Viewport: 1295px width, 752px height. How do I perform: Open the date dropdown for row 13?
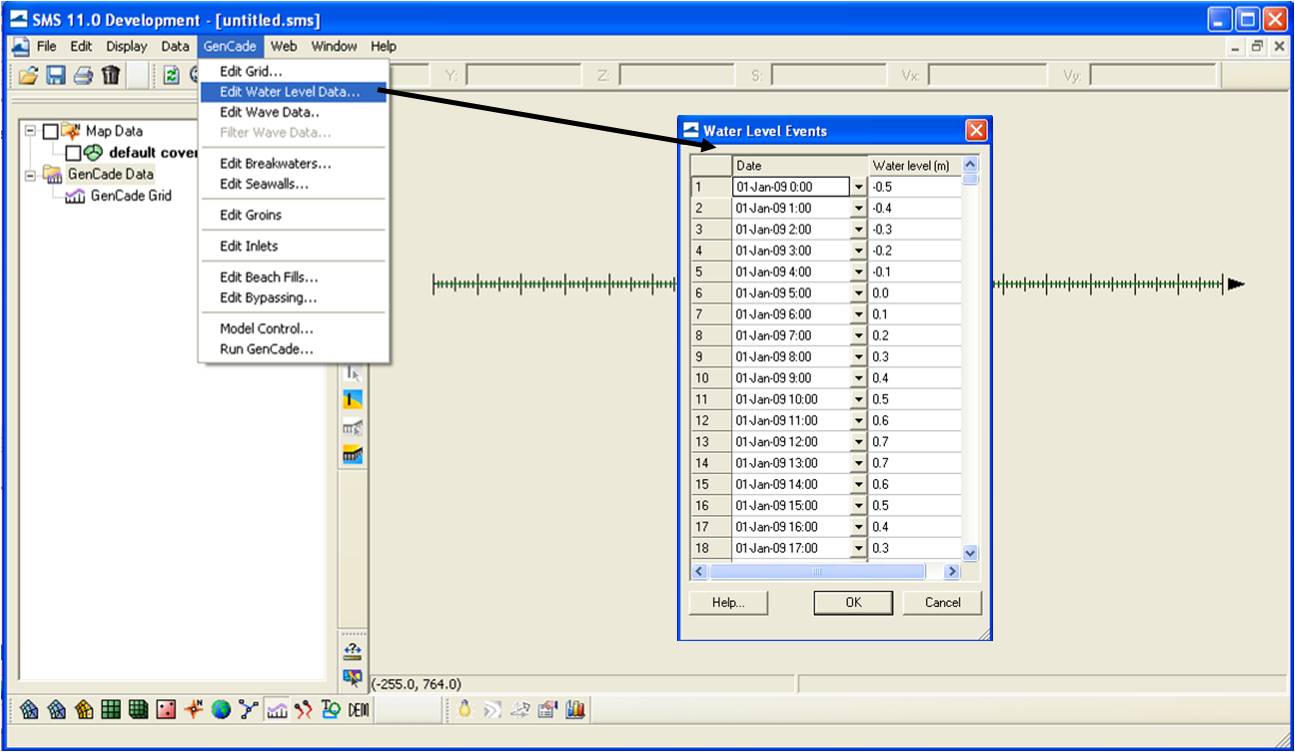coord(858,442)
